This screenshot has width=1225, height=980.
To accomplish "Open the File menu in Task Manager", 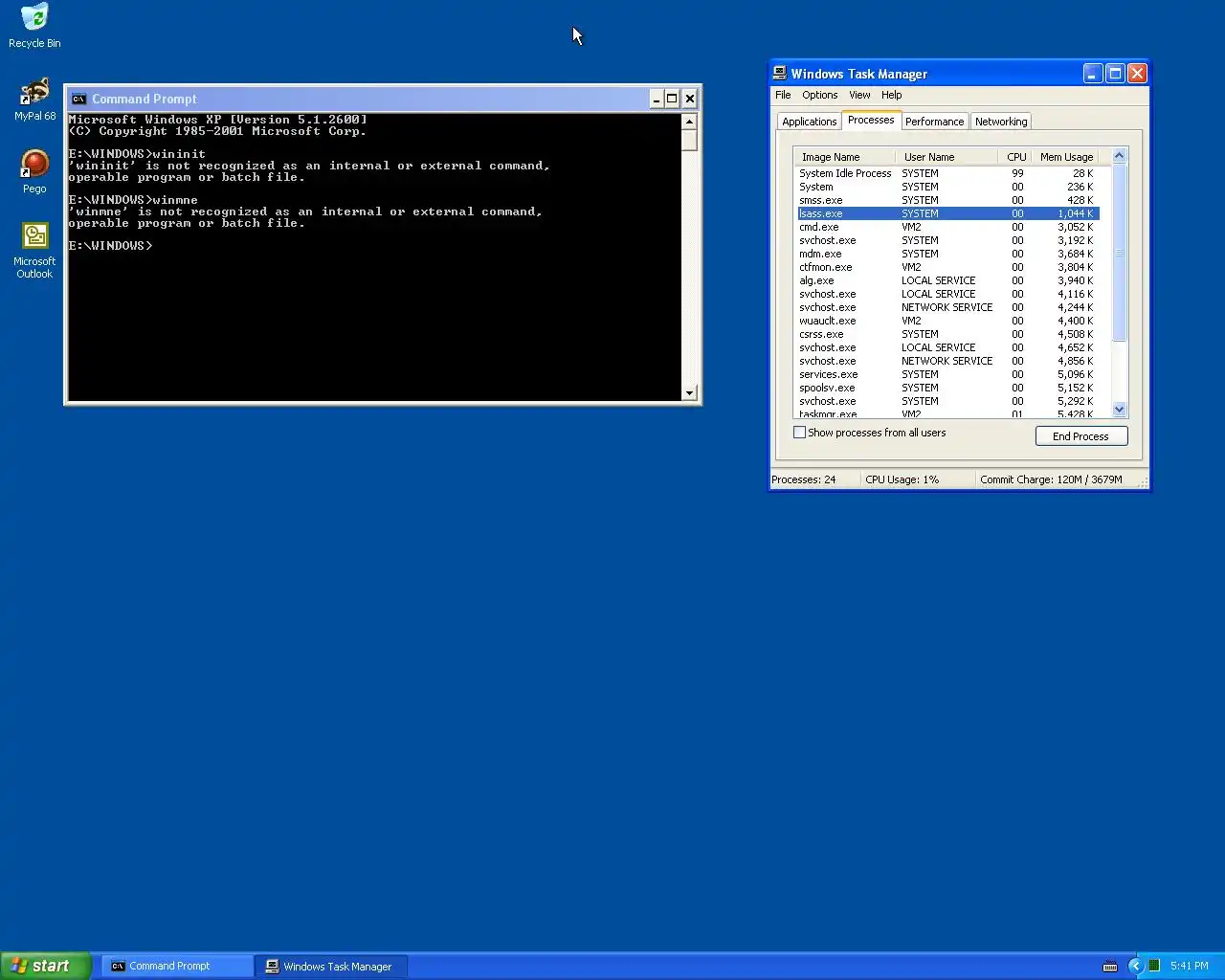I will pyautogui.click(x=783, y=95).
